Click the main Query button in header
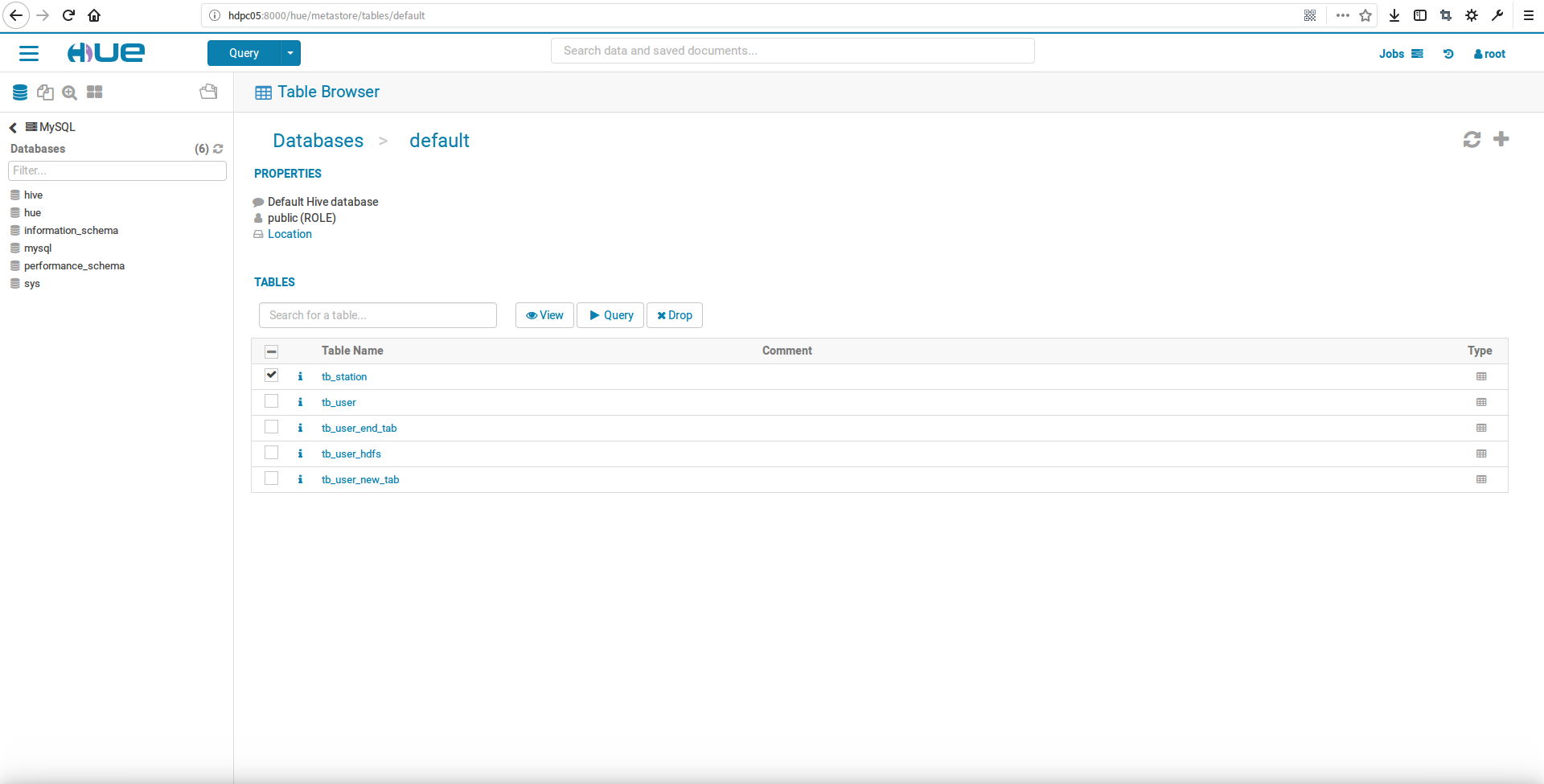 (x=244, y=53)
